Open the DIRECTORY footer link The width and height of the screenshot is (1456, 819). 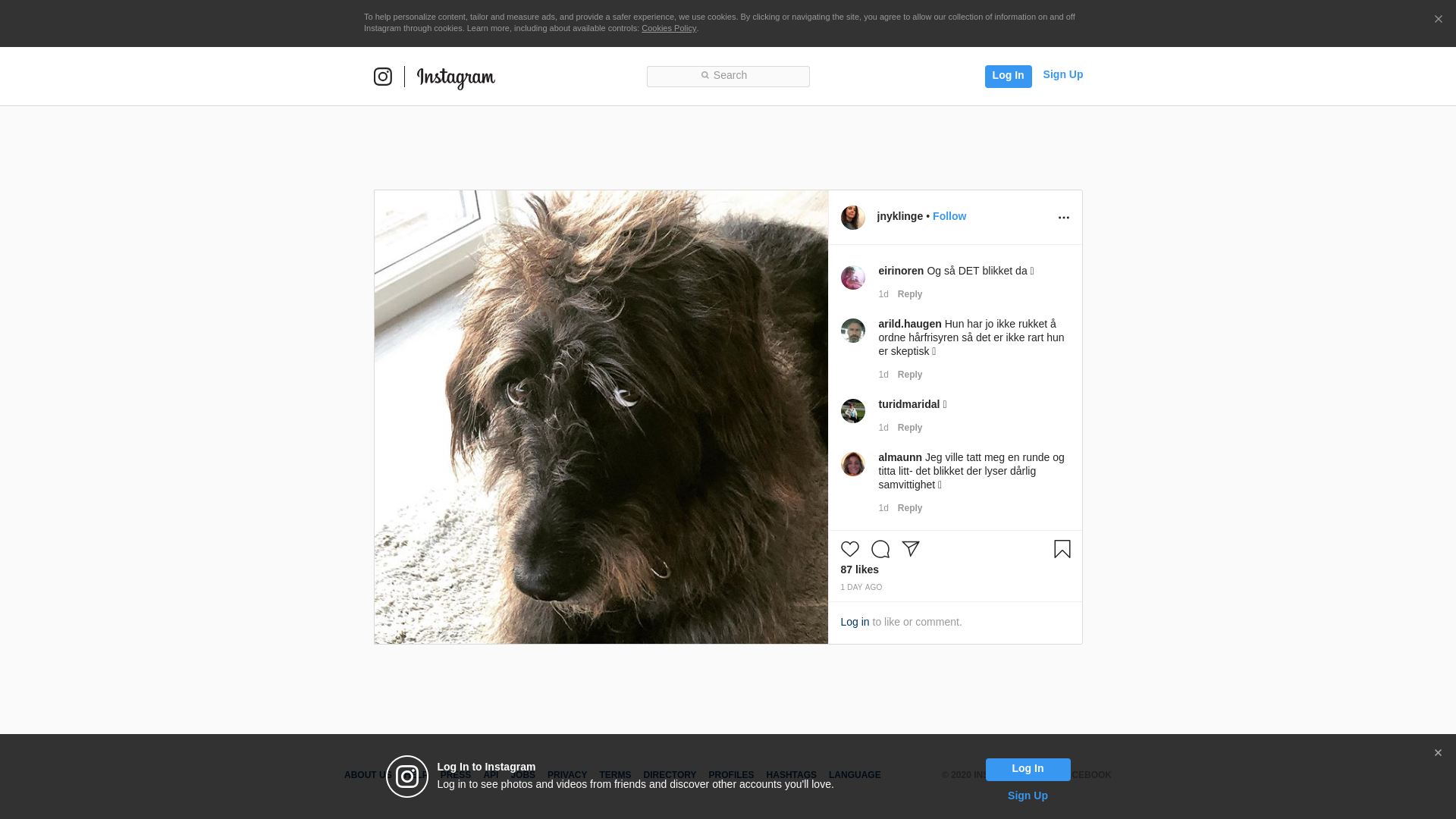[670, 775]
